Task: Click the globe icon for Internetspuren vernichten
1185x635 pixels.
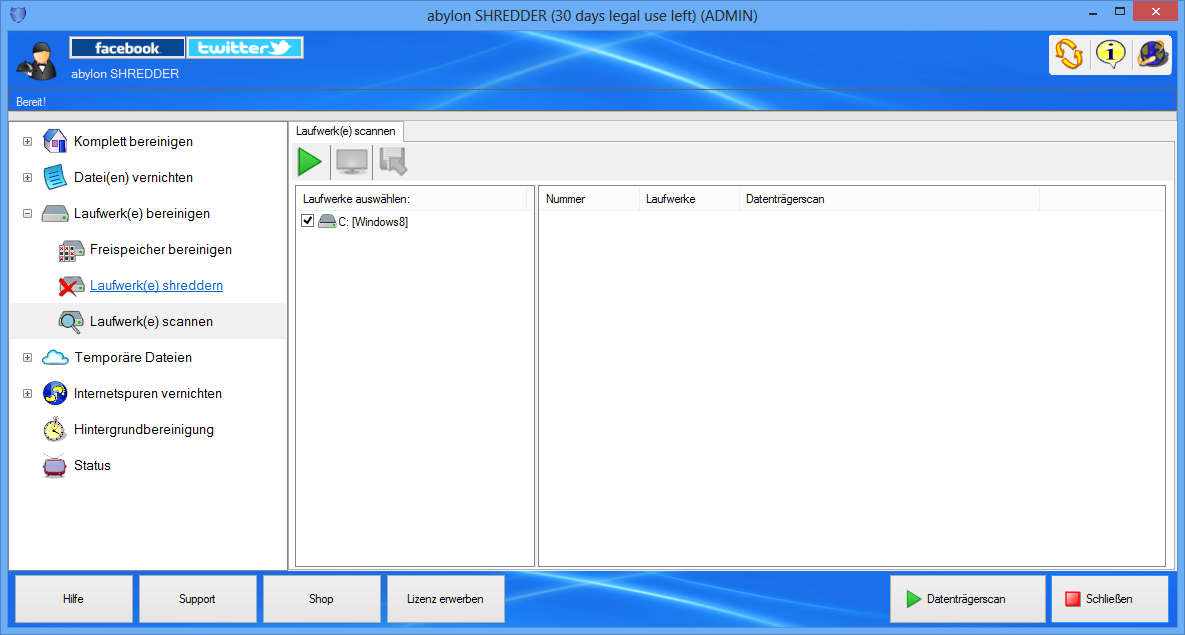Action: 55,394
